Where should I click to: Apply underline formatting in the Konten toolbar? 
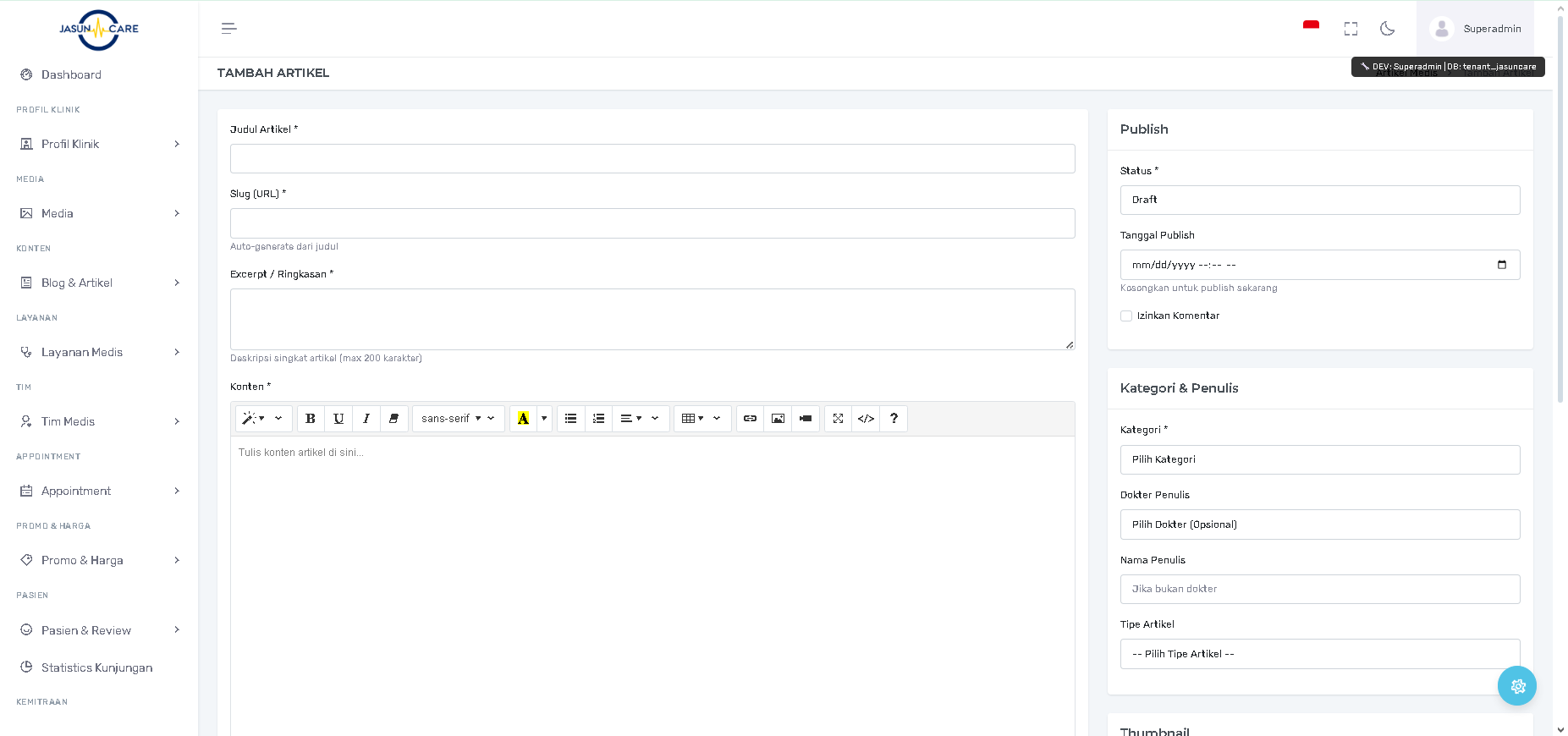[338, 419]
